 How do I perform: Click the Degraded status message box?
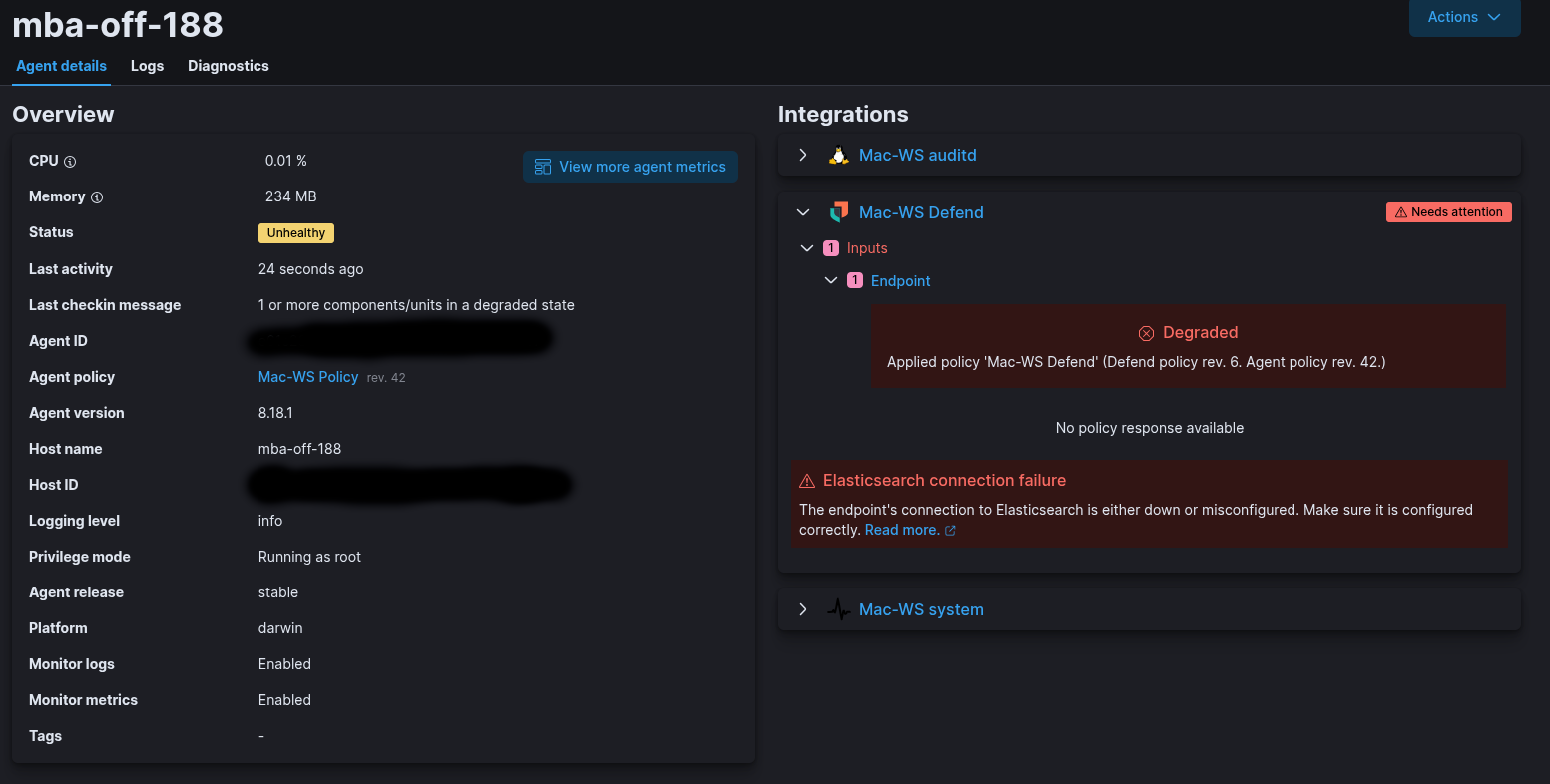click(x=1189, y=346)
